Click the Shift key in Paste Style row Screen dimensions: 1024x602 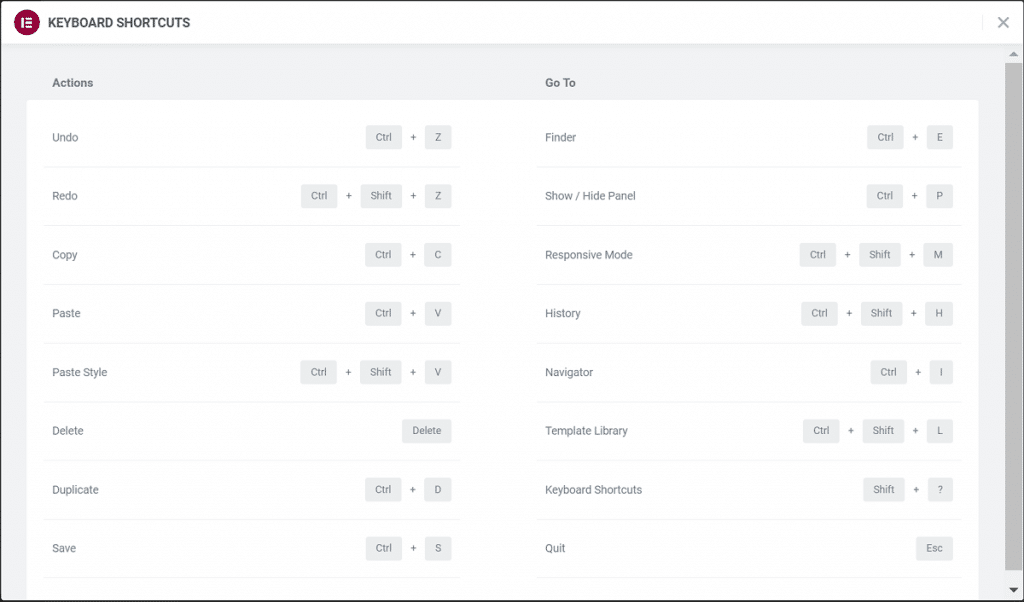pyautogui.click(x=381, y=372)
